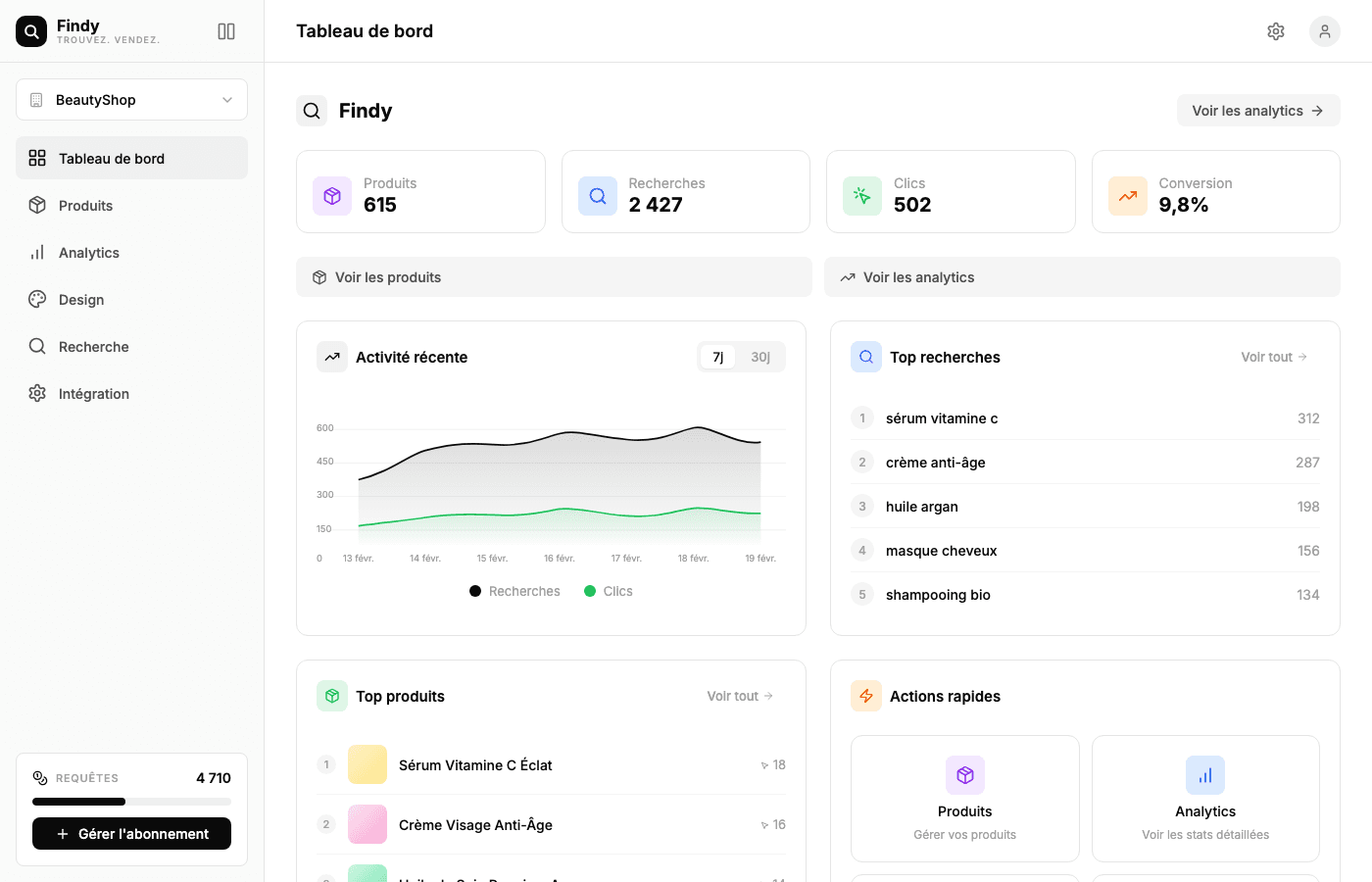Image resolution: width=1372 pixels, height=882 pixels.
Task: Click the 9,8% Conversion value
Action: (x=1184, y=205)
